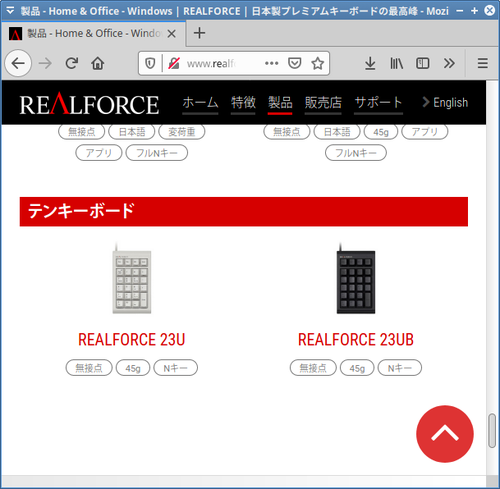Screen dimensions: 500x489
Task: Click Nキー tag under REALFORCE 23UB
Action: click(400, 368)
